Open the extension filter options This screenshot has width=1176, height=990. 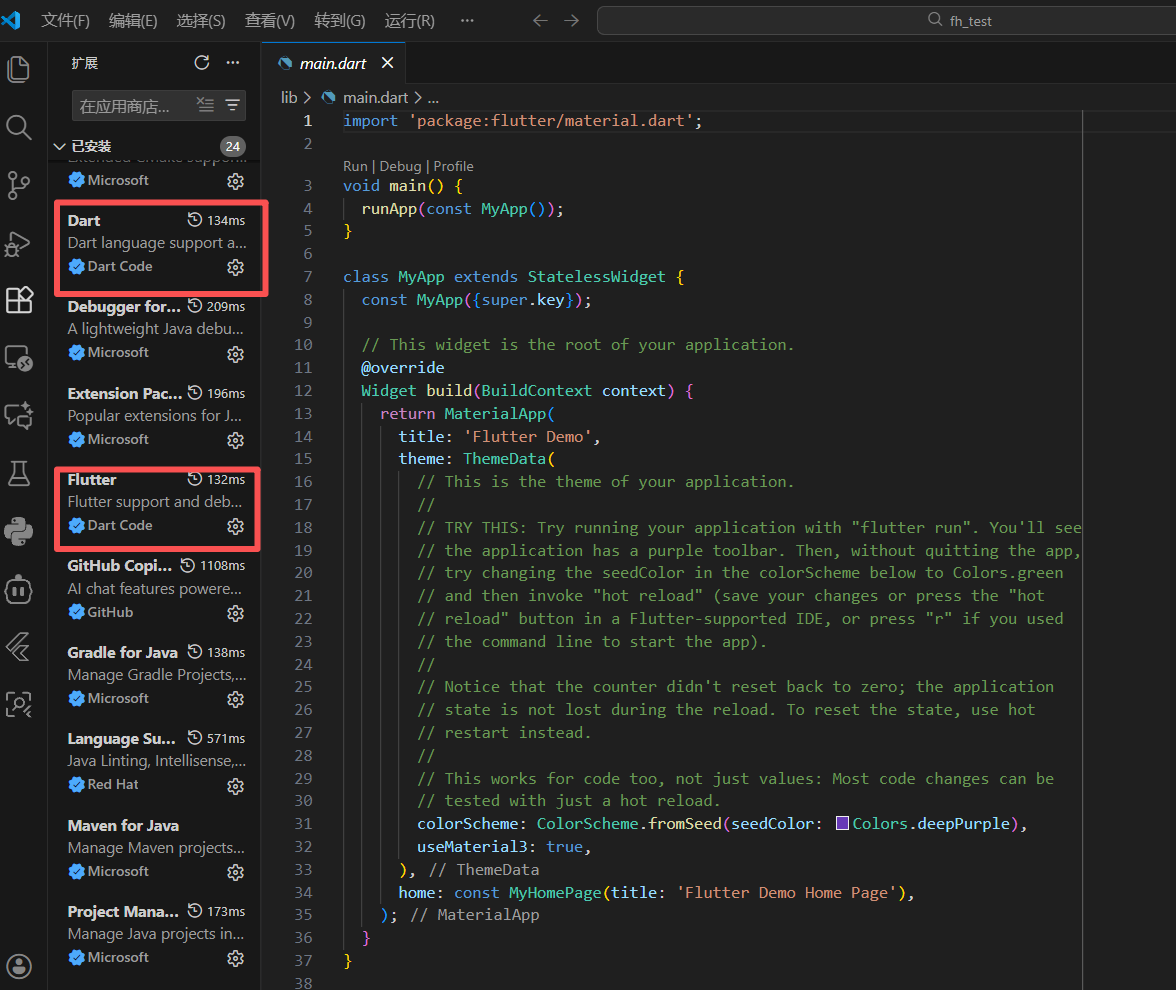coord(232,105)
